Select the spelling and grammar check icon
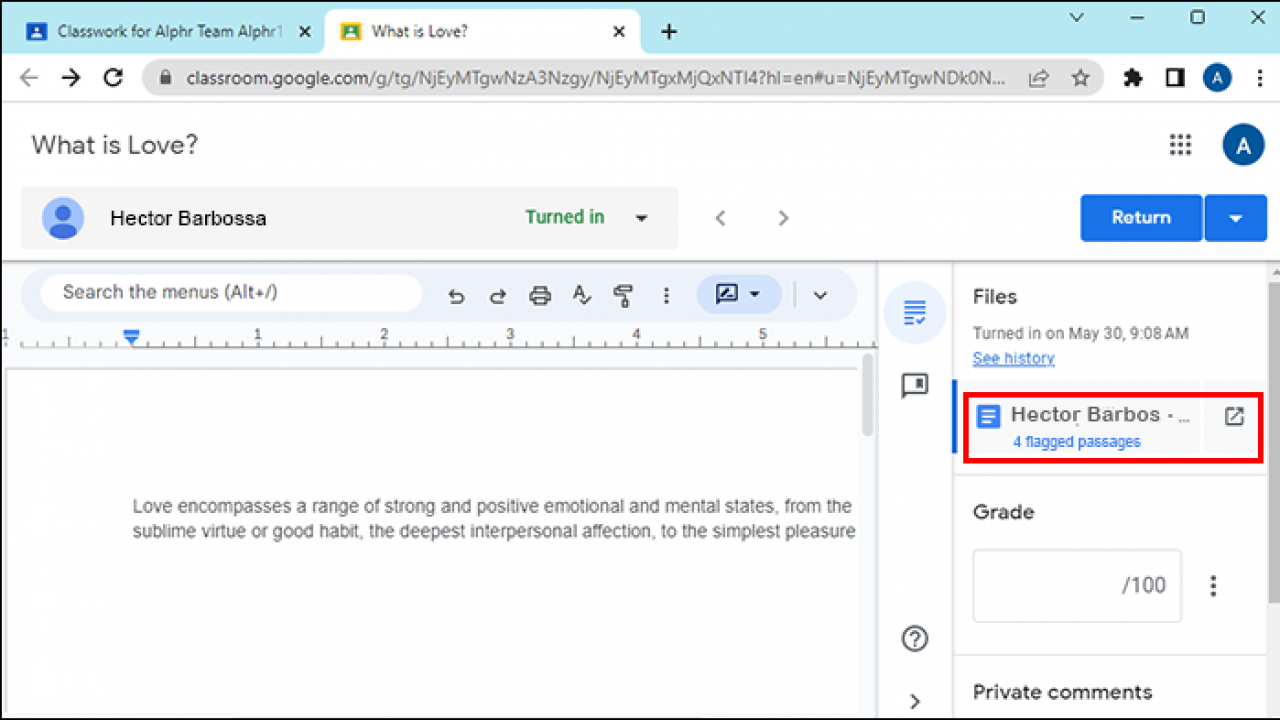This screenshot has height=720, width=1280. [x=581, y=294]
